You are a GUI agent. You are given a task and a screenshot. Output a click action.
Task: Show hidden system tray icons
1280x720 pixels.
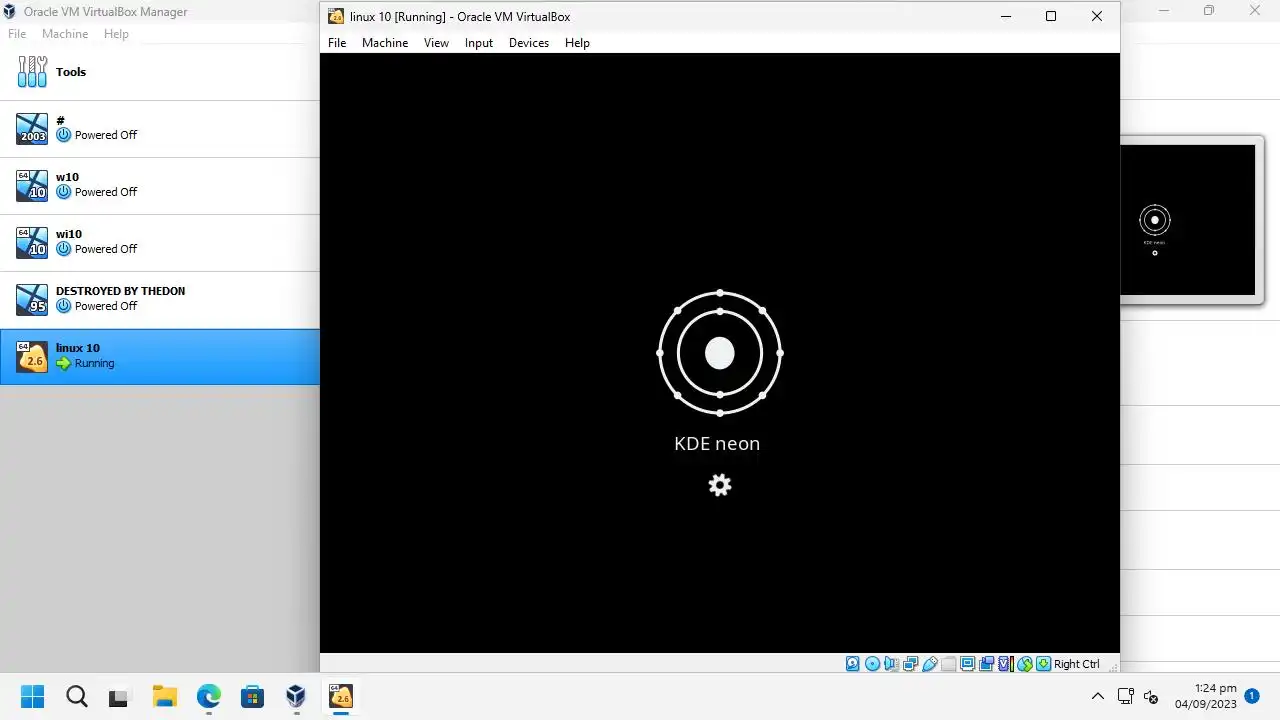tap(1098, 696)
